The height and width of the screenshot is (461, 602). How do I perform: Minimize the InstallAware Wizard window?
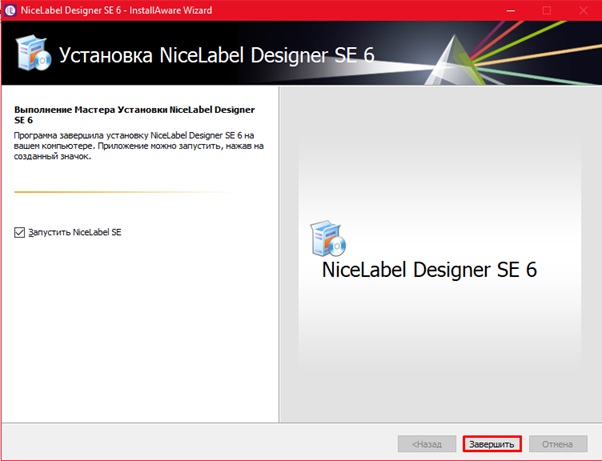pos(511,10)
